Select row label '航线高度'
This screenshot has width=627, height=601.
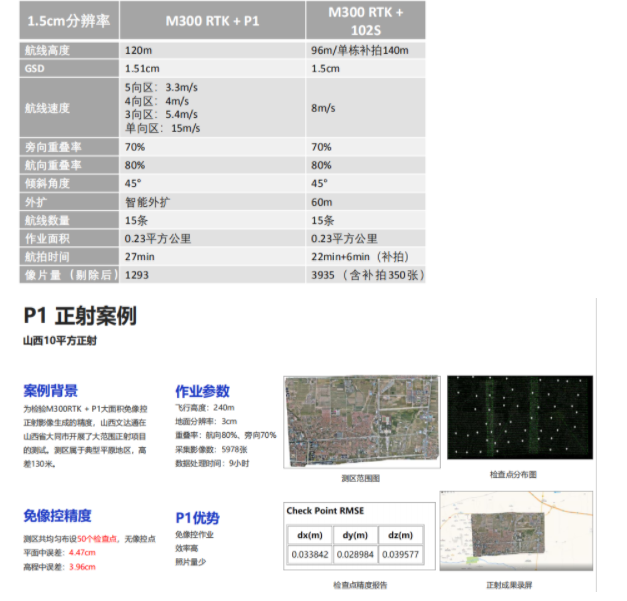click(x=69, y=50)
